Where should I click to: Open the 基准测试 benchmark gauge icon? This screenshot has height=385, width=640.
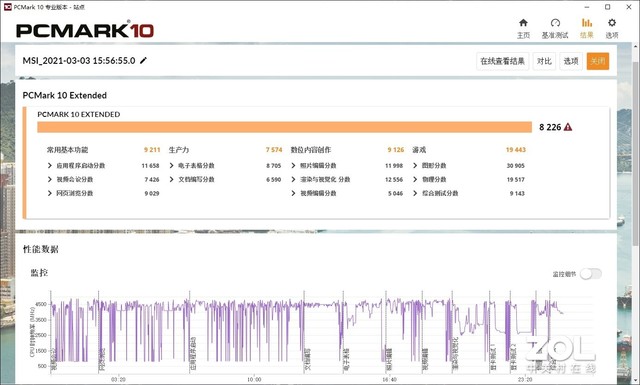[x=555, y=23]
